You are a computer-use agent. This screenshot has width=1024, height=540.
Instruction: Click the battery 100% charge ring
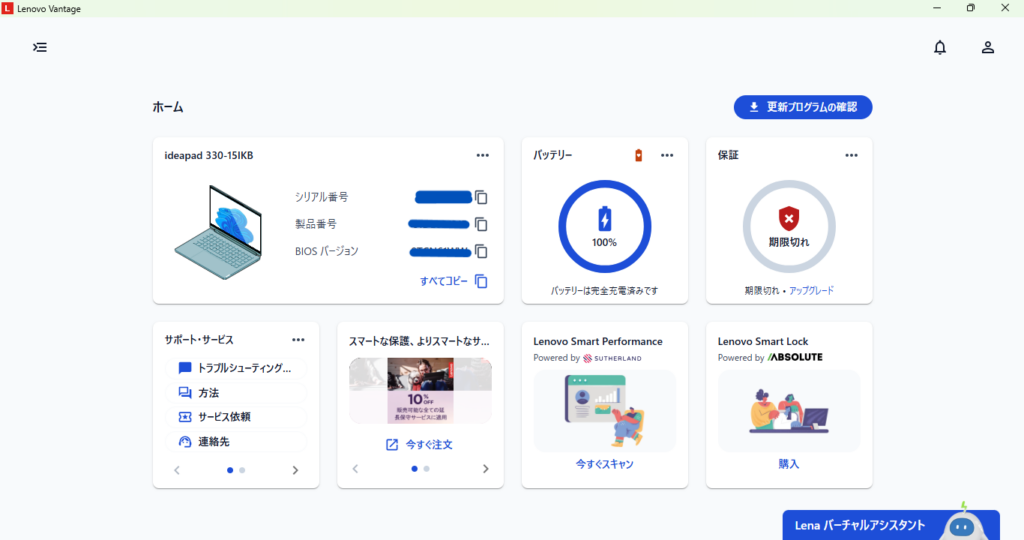coord(605,227)
